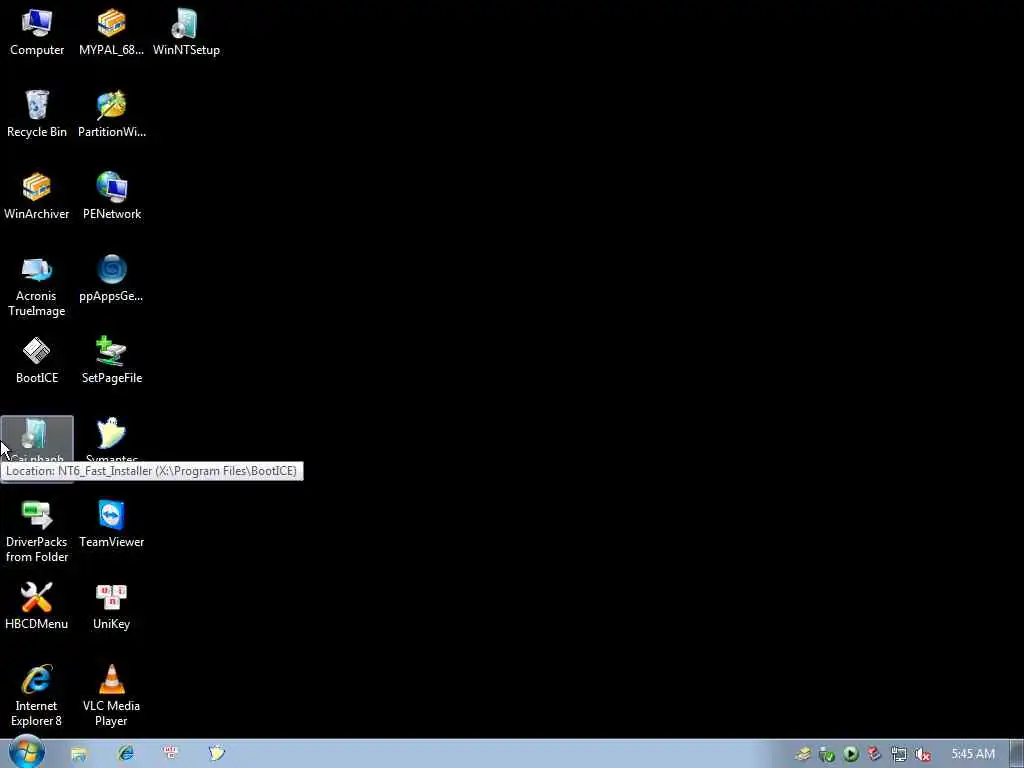Click the Ghost taskbar shortcut
This screenshot has height=768, width=1024.
[x=217, y=754]
